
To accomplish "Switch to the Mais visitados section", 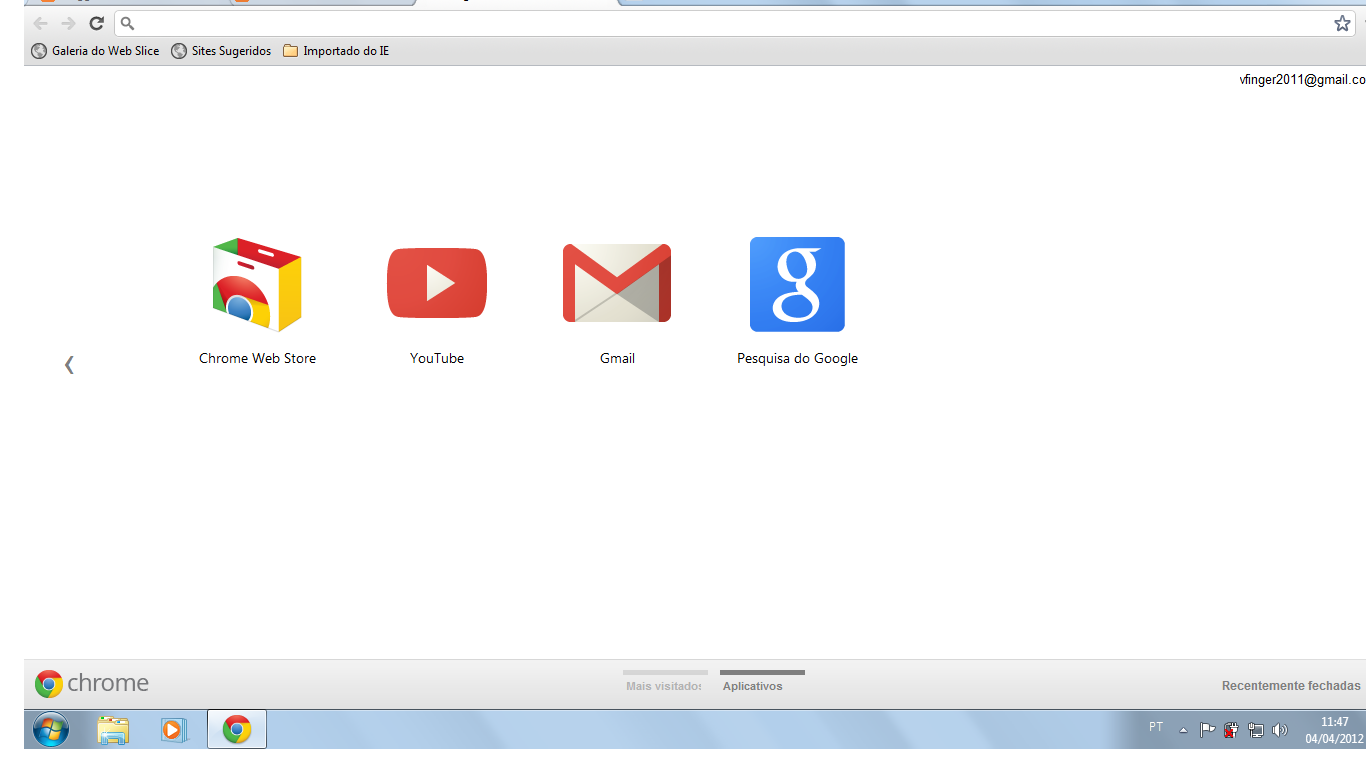I will click(x=664, y=686).
